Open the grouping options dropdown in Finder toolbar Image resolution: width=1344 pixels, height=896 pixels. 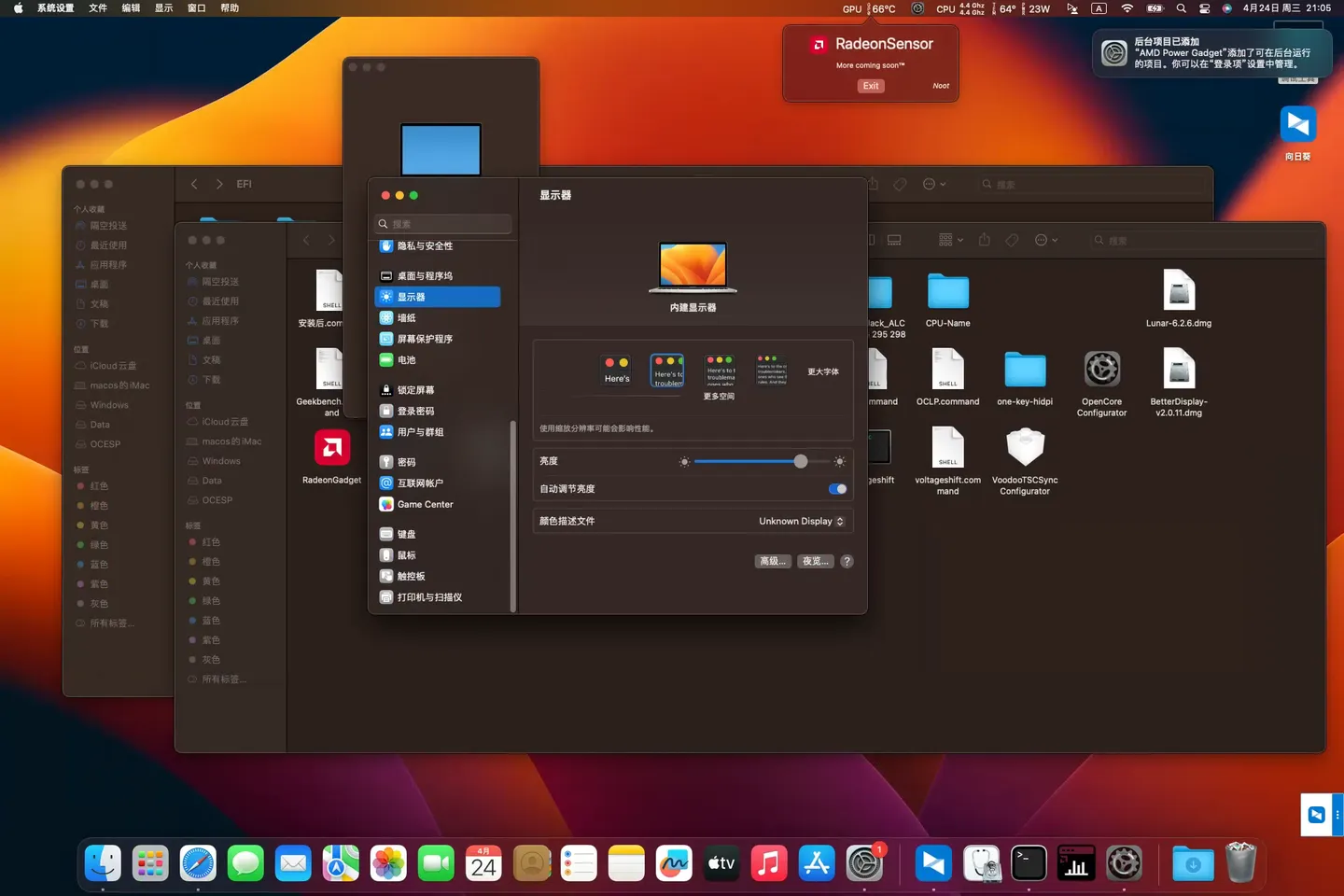point(950,240)
